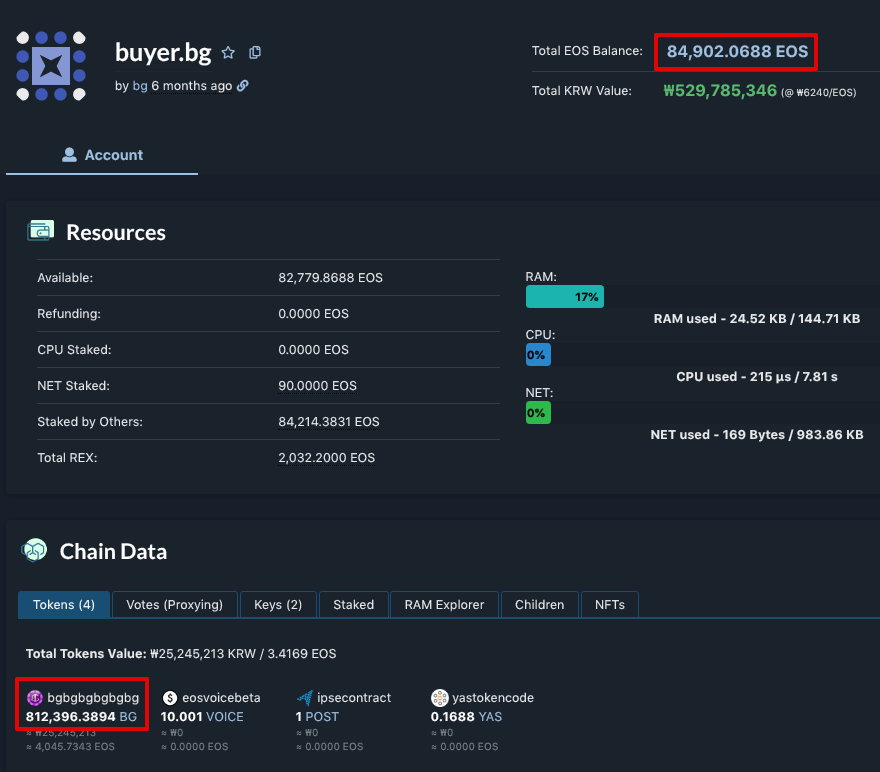Select the Tokens (4) tab
The height and width of the screenshot is (772, 880).
click(x=64, y=604)
